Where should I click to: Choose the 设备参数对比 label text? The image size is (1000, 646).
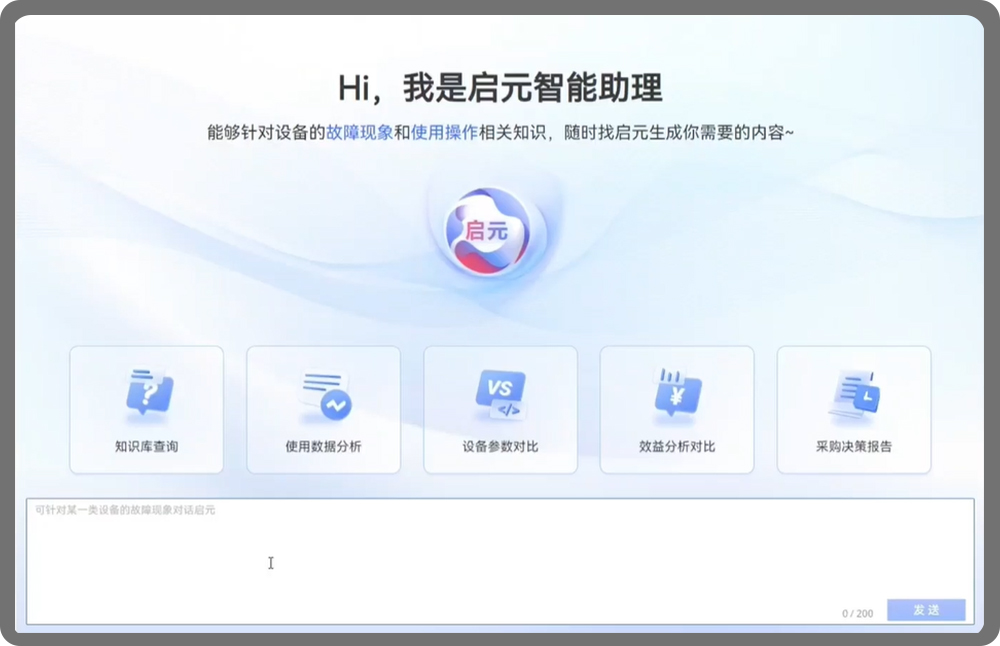500,446
